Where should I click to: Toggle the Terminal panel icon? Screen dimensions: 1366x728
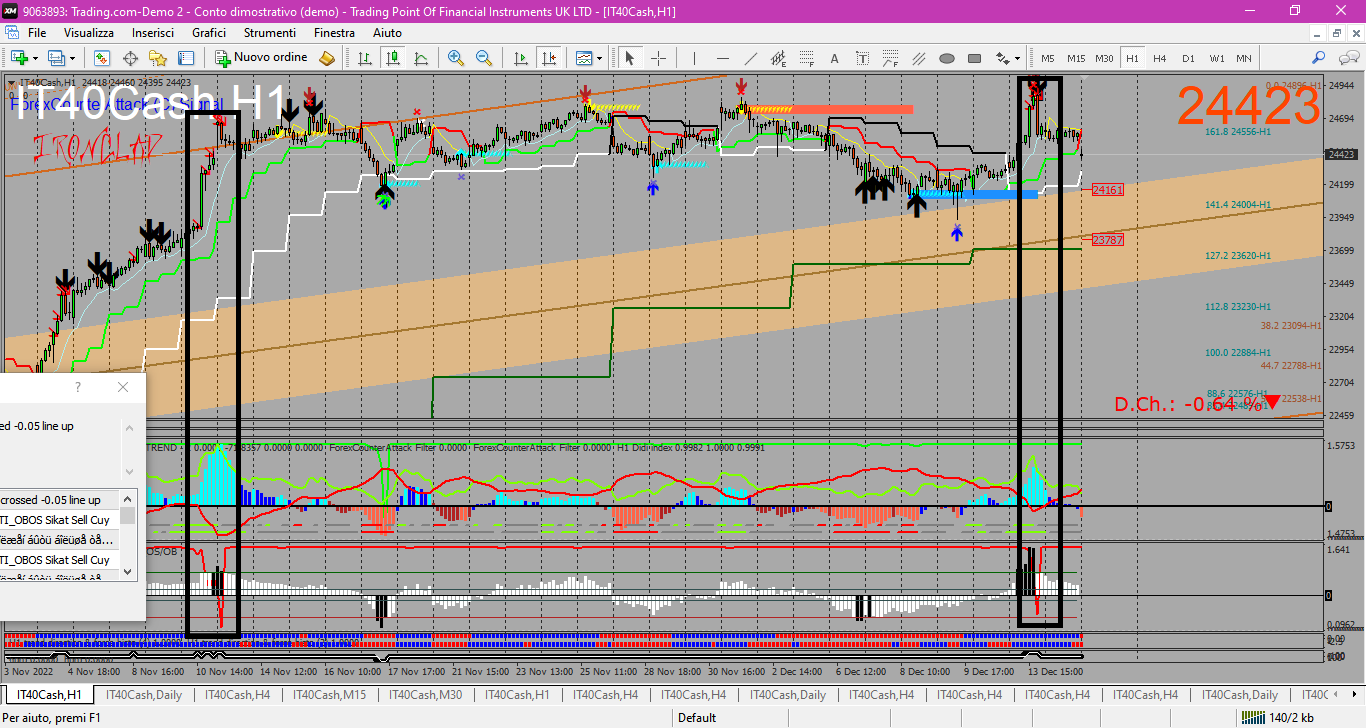186,58
